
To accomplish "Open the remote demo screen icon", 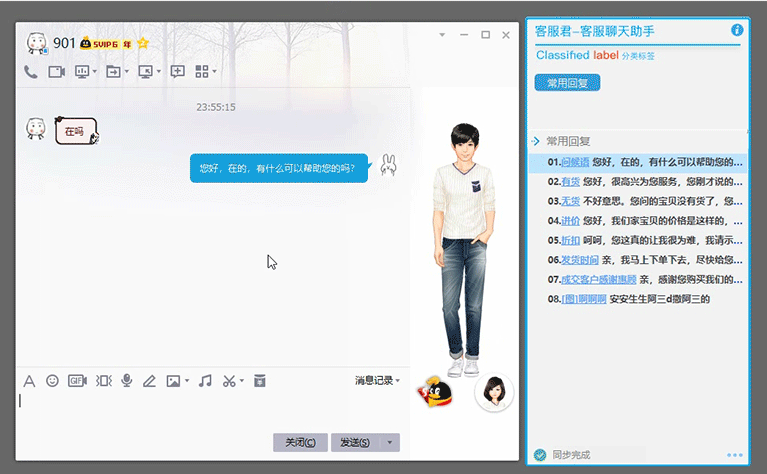I will (x=82, y=72).
